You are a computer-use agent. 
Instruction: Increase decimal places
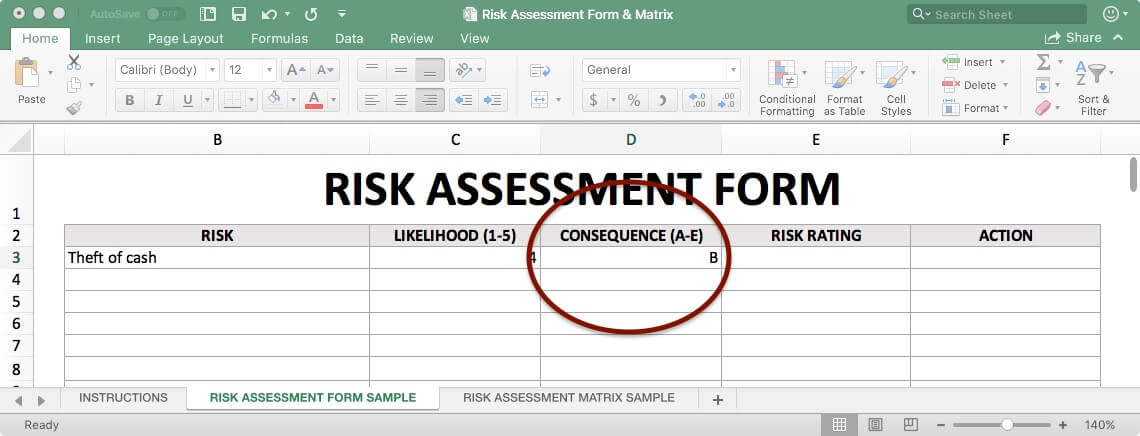coord(697,100)
